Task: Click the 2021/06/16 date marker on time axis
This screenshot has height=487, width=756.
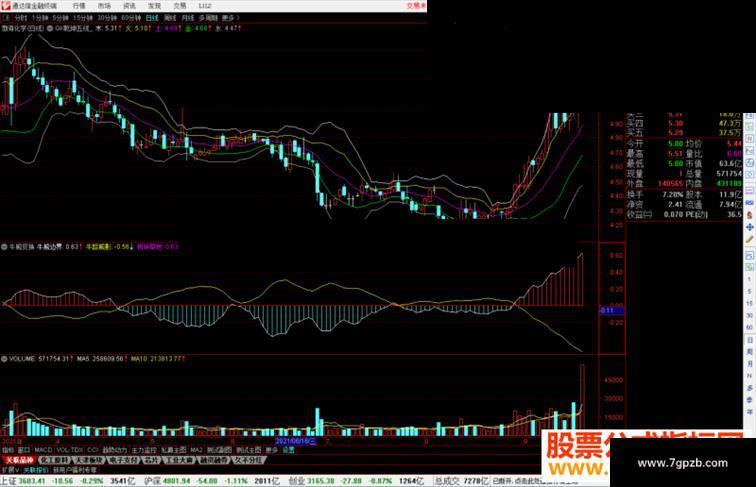Action: coord(296,441)
